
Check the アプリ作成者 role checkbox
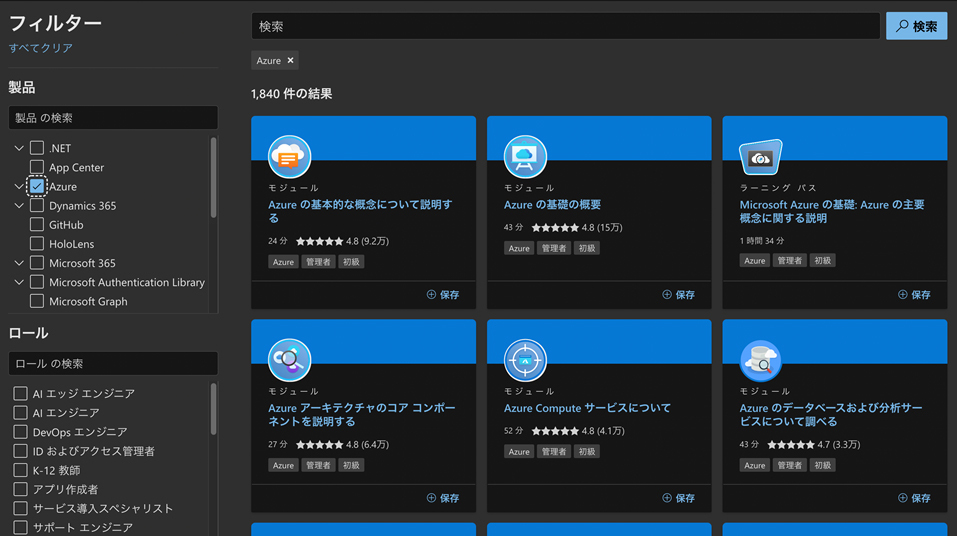pyautogui.click(x=20, y=489)
